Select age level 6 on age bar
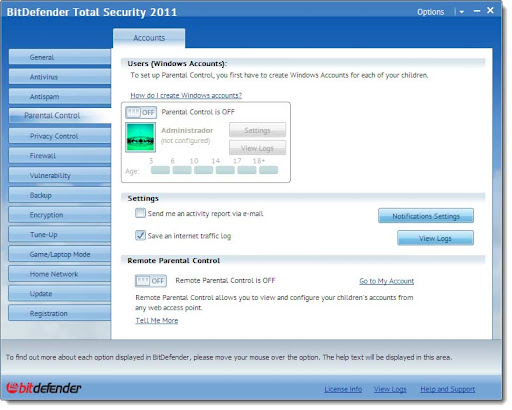Viewport: 512px width, 410px height. [182, 170]
